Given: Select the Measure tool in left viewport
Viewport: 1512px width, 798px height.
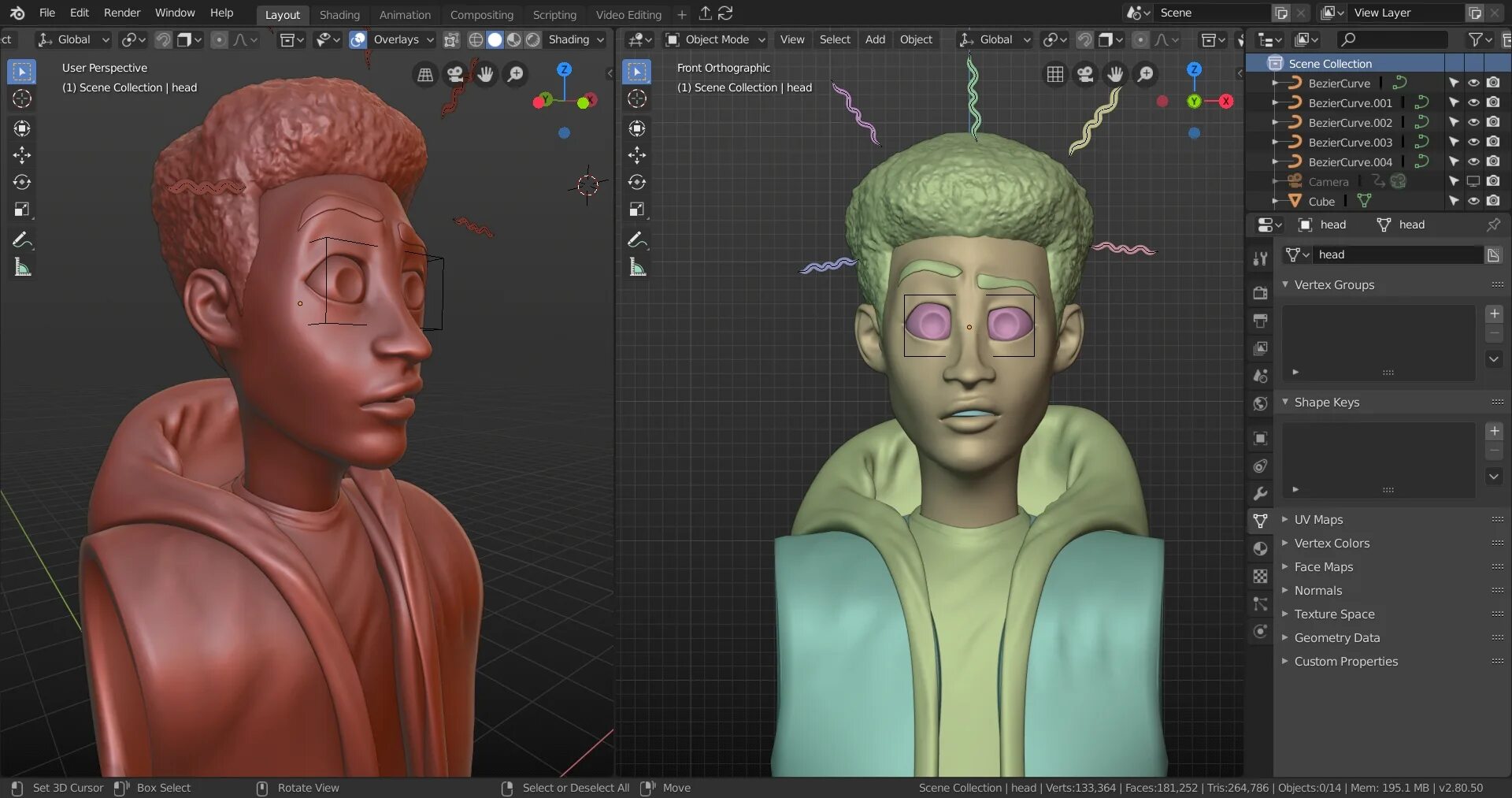Looking at the screenshot, I should 22,268.
